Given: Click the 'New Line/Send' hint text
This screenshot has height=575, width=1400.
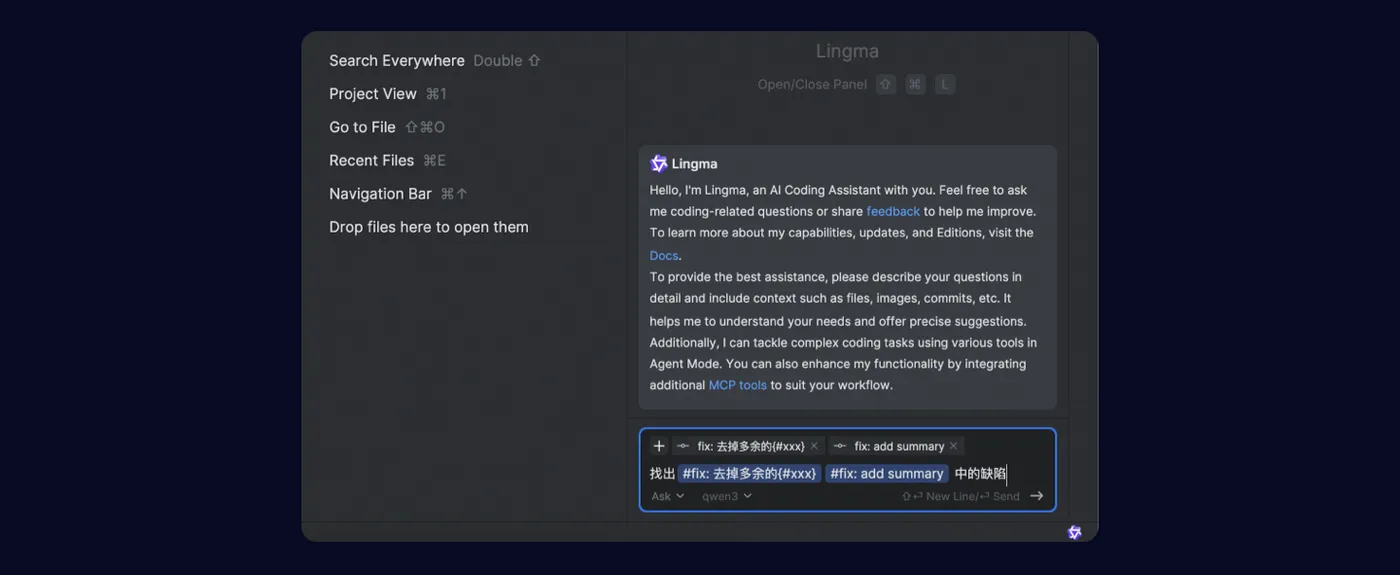Looking at the screenshot, I should point(961,496).
